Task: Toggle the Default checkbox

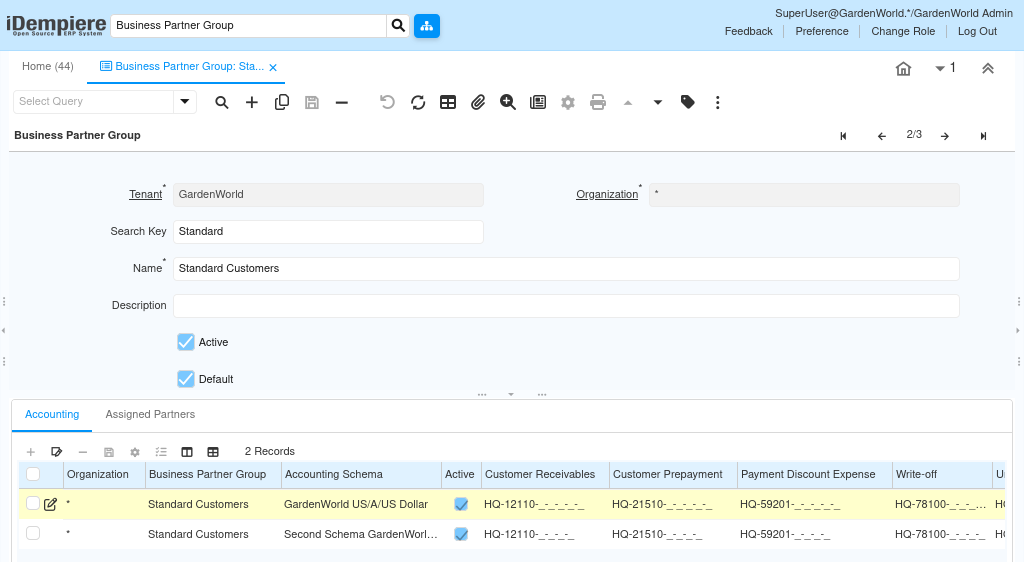Action: tap(186, 379)
